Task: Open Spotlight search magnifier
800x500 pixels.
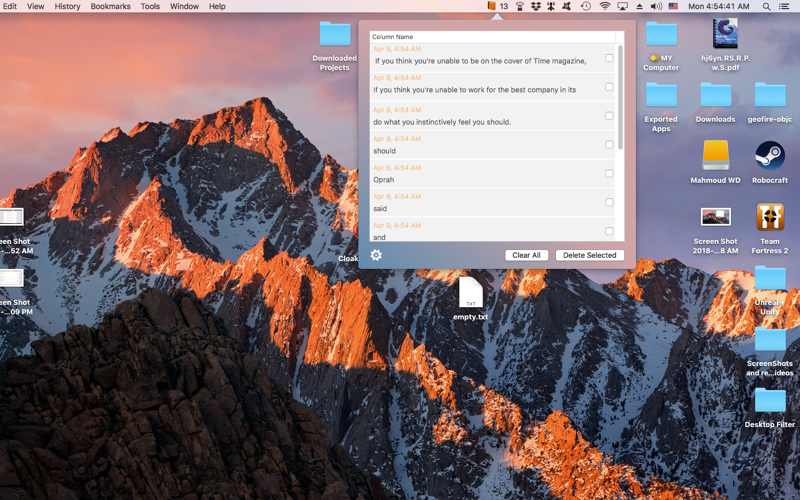Action: pyautogui.click(x=767, y=6)
